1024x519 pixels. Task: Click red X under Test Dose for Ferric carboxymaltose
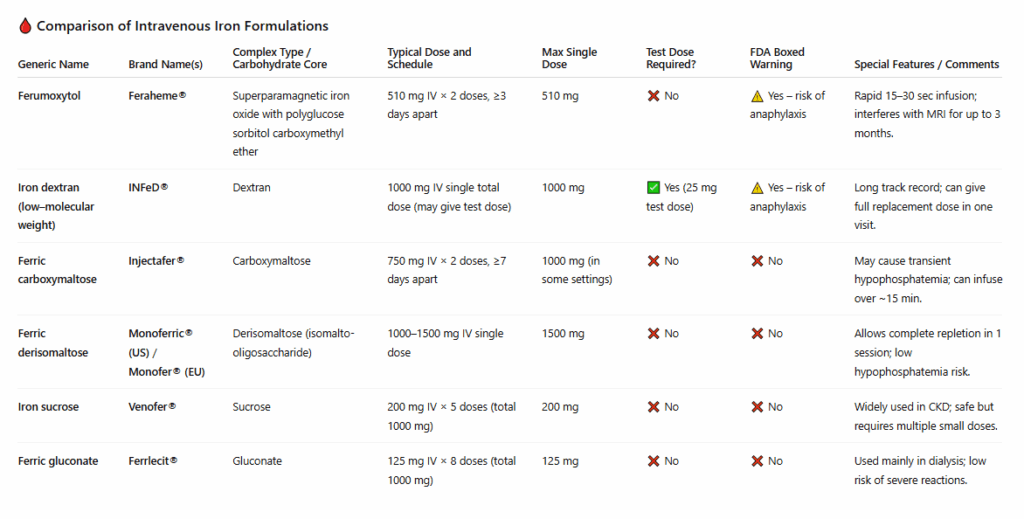tap(653, 261)
